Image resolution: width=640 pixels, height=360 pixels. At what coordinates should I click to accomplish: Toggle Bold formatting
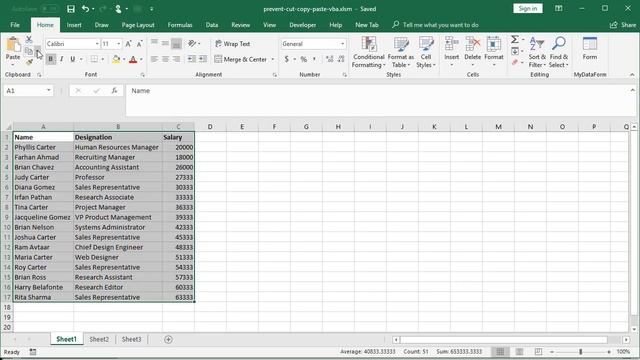point(51,60)
